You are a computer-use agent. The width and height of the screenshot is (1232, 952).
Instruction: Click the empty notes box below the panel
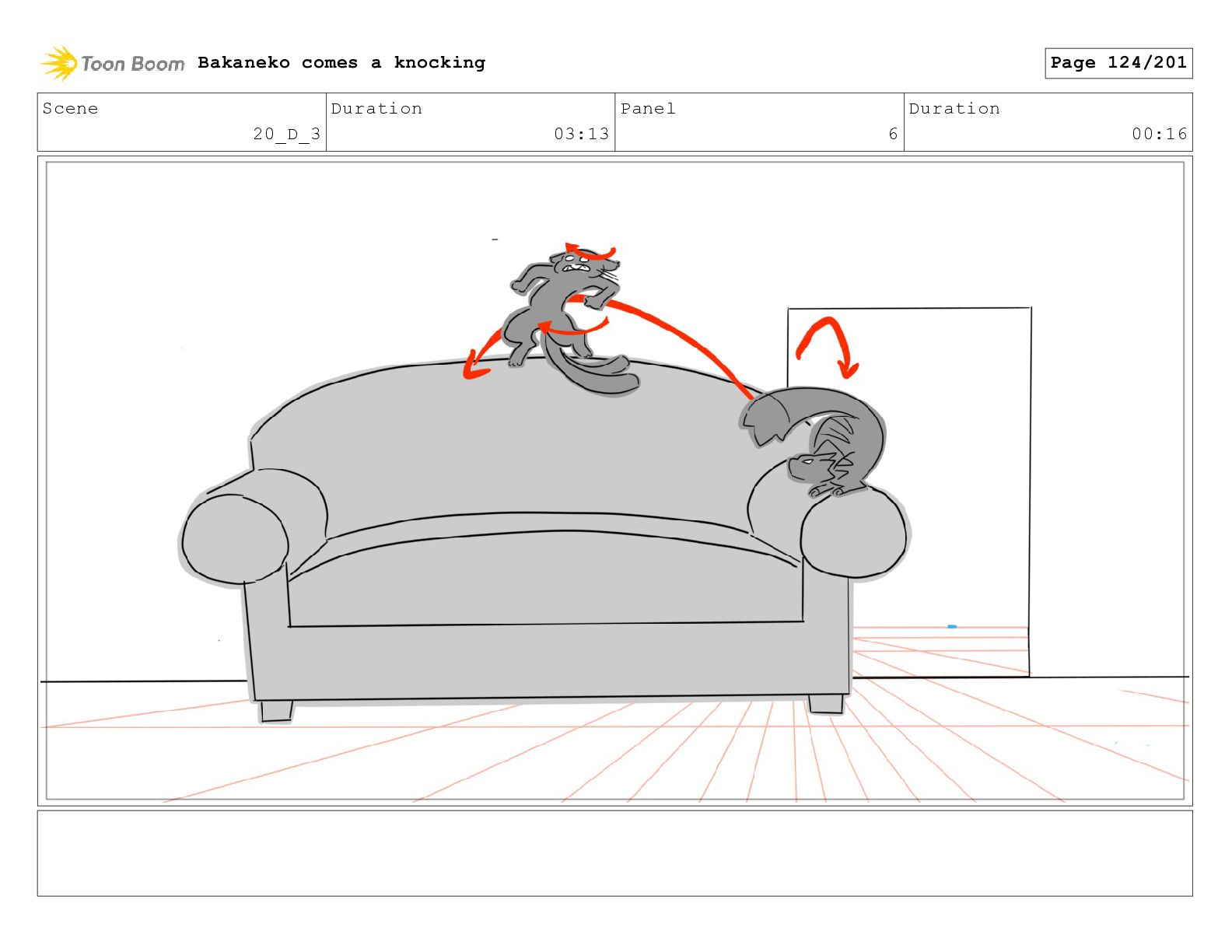coord(614,853)
